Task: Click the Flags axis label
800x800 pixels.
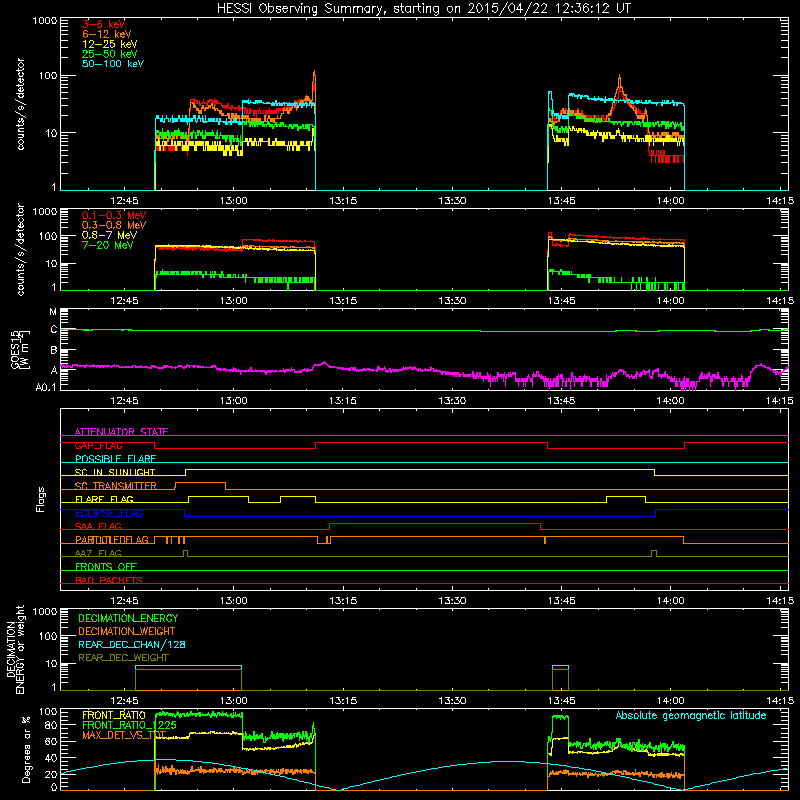Action: [x=41, y=499]
